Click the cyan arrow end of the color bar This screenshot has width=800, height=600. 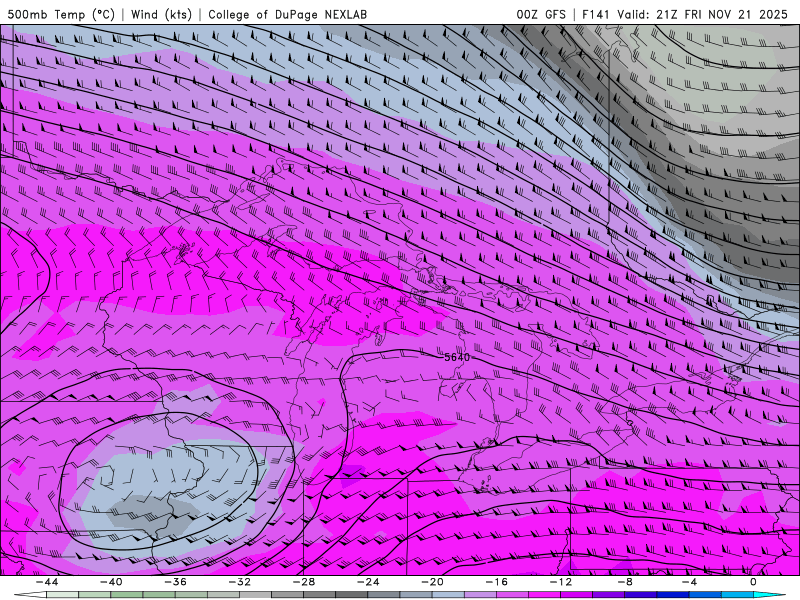769,595
